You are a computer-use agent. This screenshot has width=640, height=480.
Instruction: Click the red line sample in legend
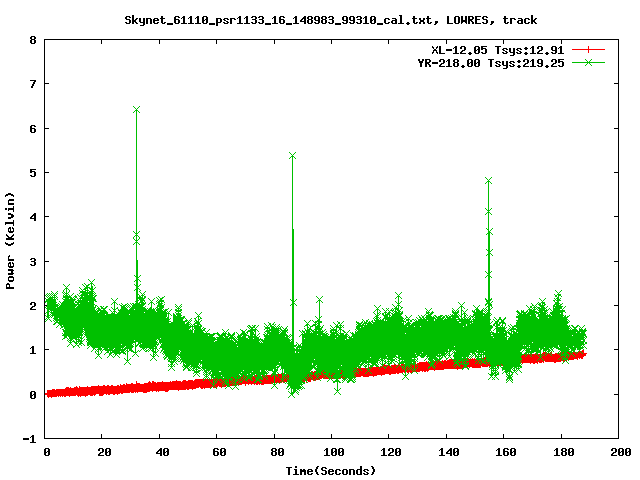[x=589, y=49]
